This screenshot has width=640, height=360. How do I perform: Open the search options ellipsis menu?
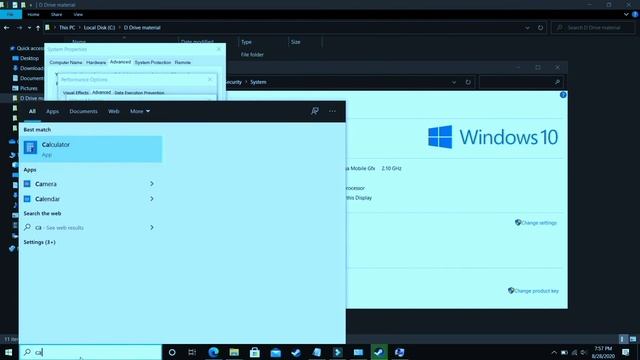click(x=332, y=111)
